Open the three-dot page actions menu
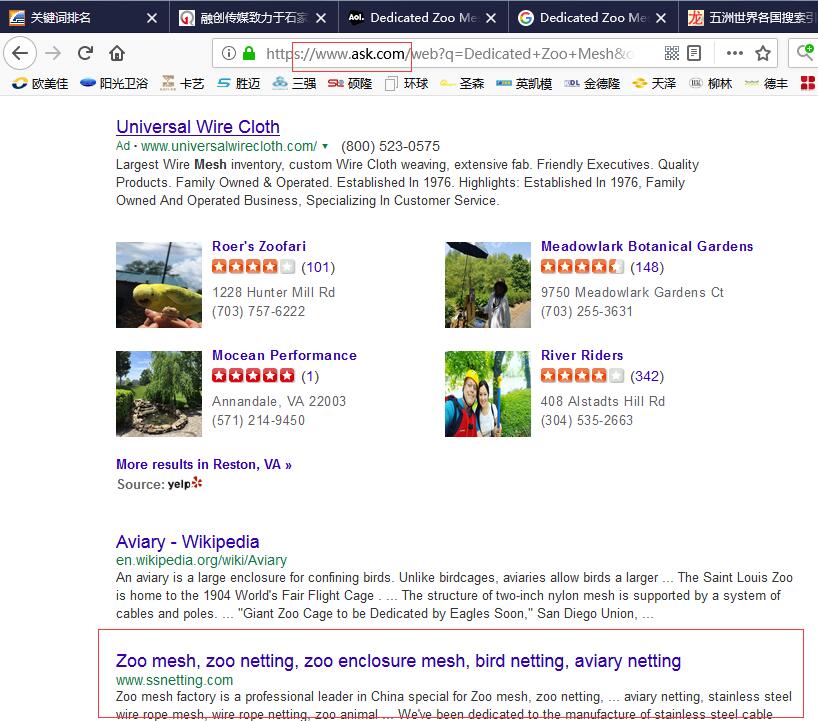 735,55
